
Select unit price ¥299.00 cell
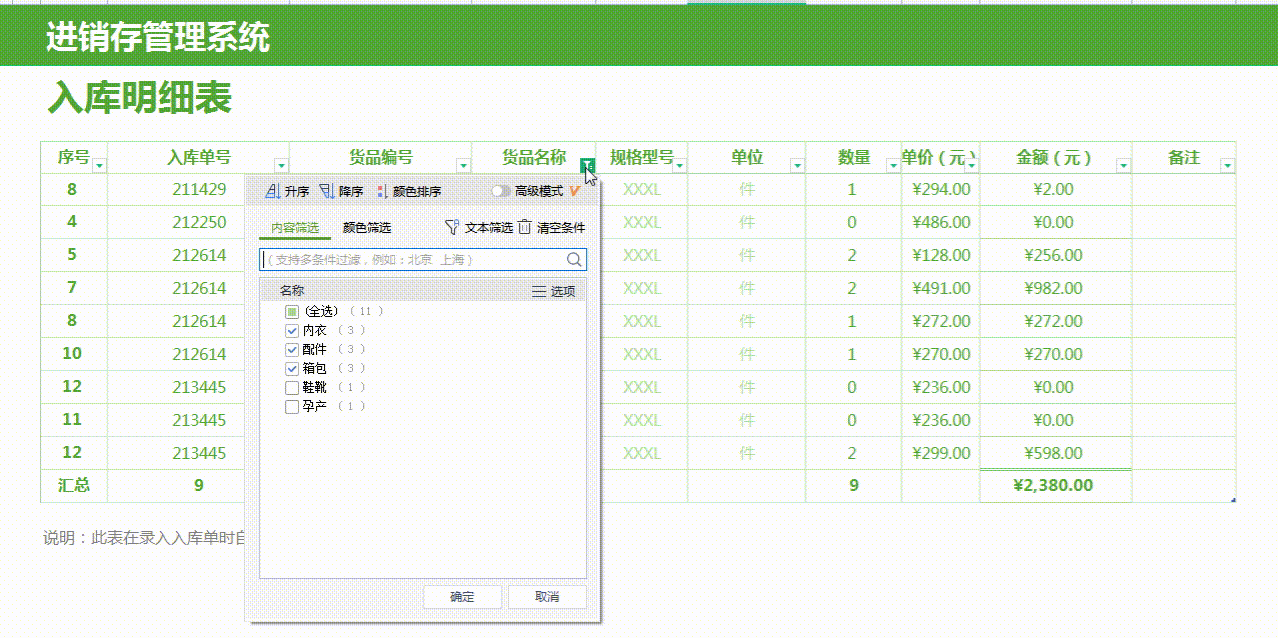tap(941, 453)
